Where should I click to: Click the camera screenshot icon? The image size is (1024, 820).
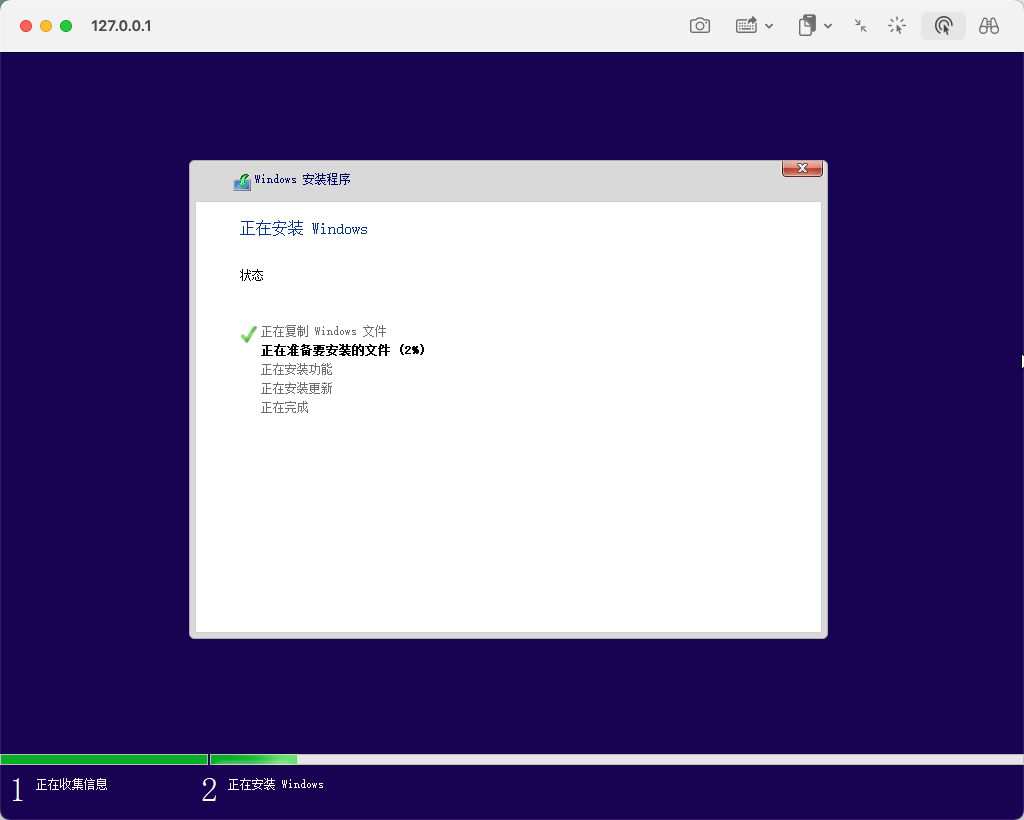[700, 26]
